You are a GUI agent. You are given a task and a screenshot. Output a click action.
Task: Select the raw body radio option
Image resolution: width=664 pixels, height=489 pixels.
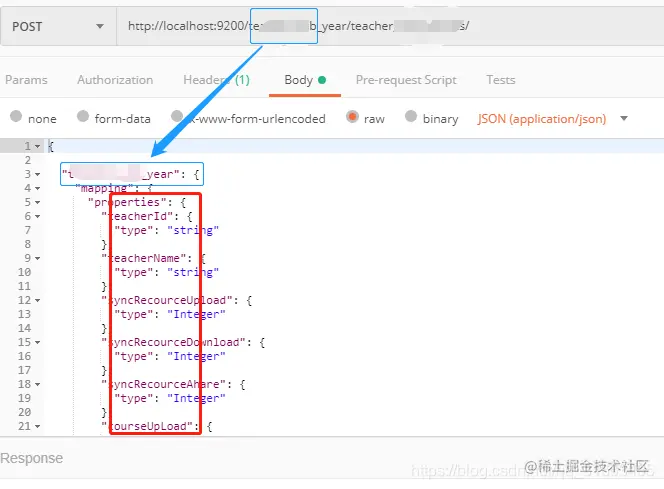pos(352,116)
